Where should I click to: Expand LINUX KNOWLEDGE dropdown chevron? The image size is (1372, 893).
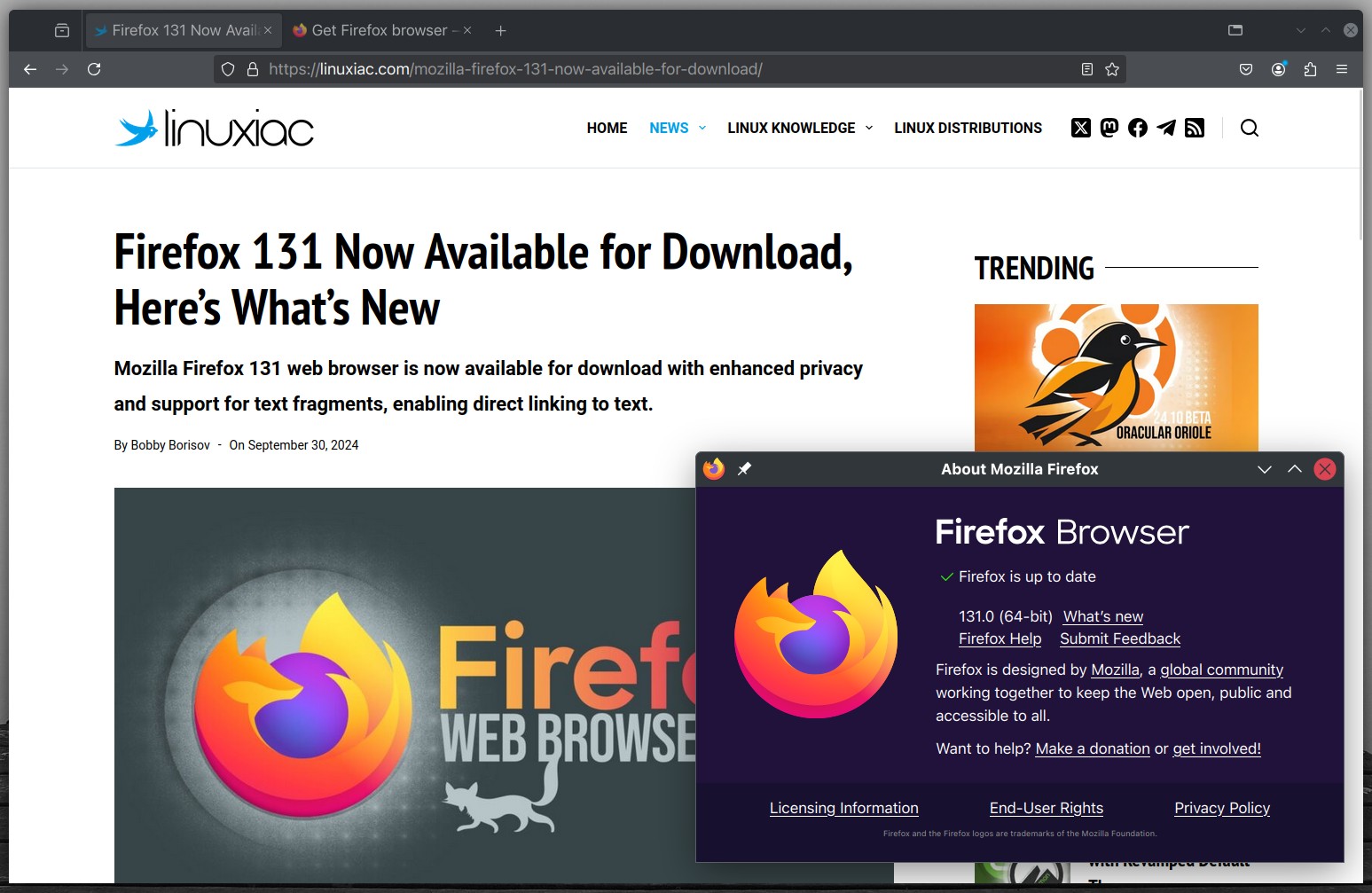(x=869, y=128)
